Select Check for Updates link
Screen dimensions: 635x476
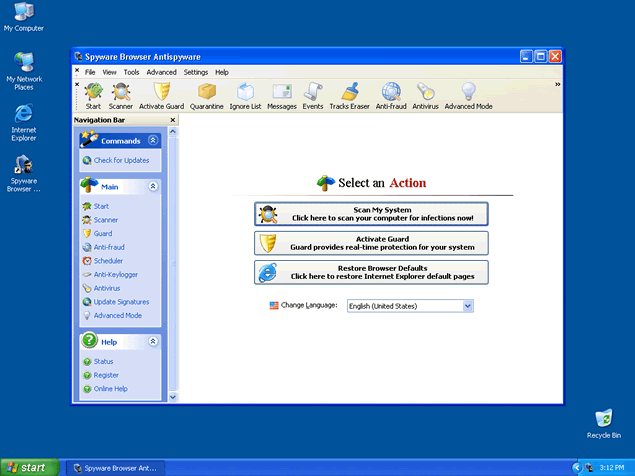point(121,160)
